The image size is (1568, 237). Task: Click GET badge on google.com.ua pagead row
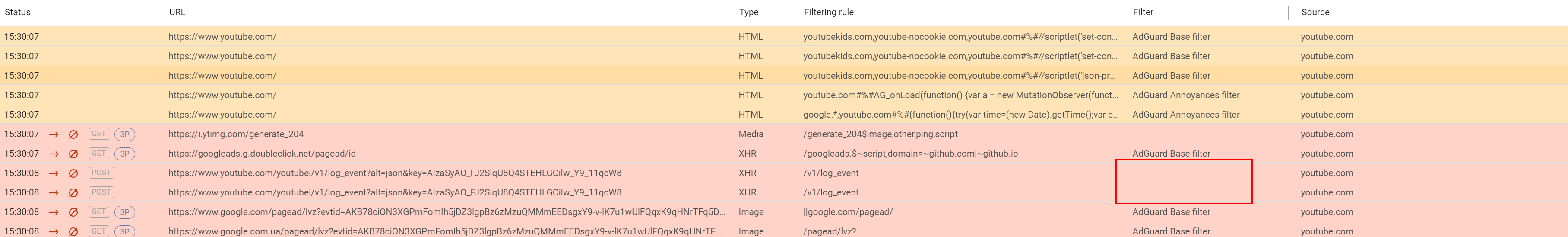98,231
